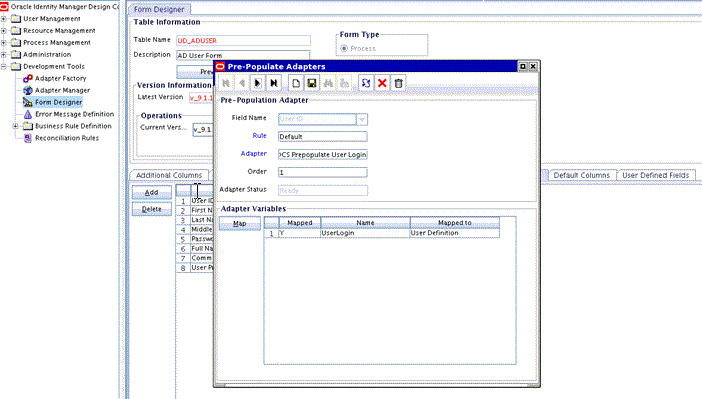
Task: Click the Oracle logo in dialog title bar
Action: (220, 67)
